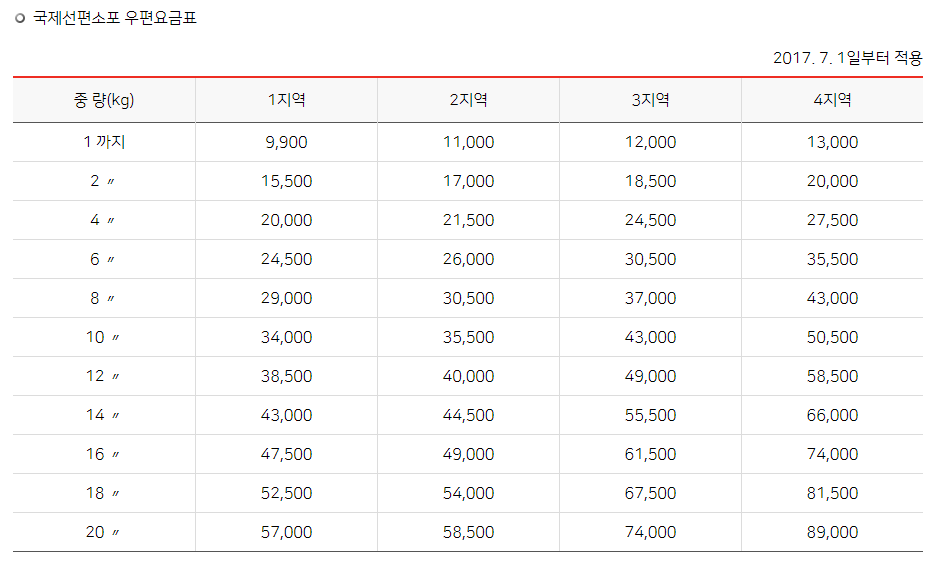Image resolution: width=940 pixels, height=565 pixels.
Task: Click the 61,500 price cell
Action: 650,454
